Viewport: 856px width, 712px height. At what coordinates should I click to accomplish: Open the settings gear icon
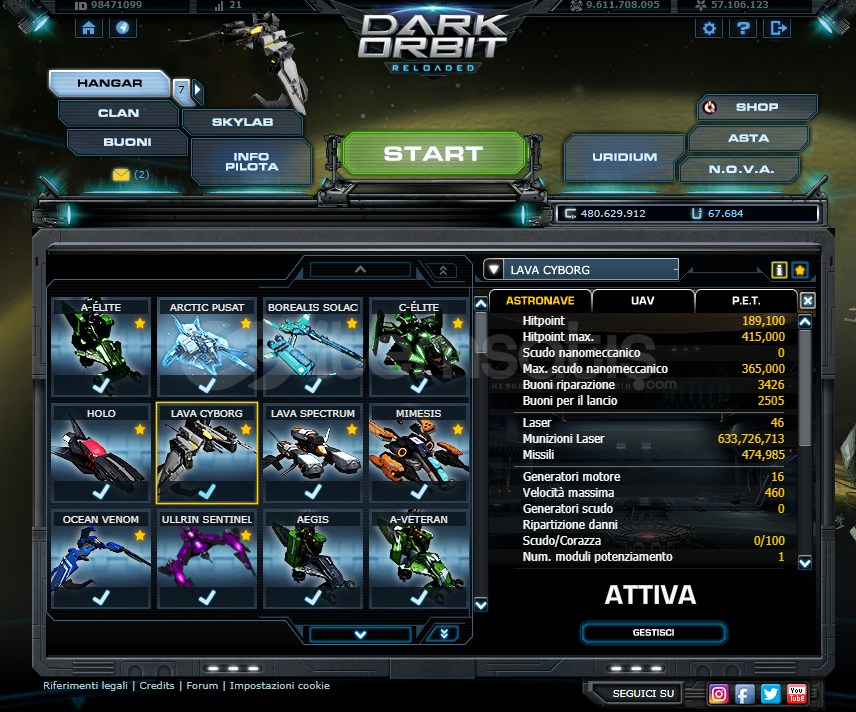[709, 28]
